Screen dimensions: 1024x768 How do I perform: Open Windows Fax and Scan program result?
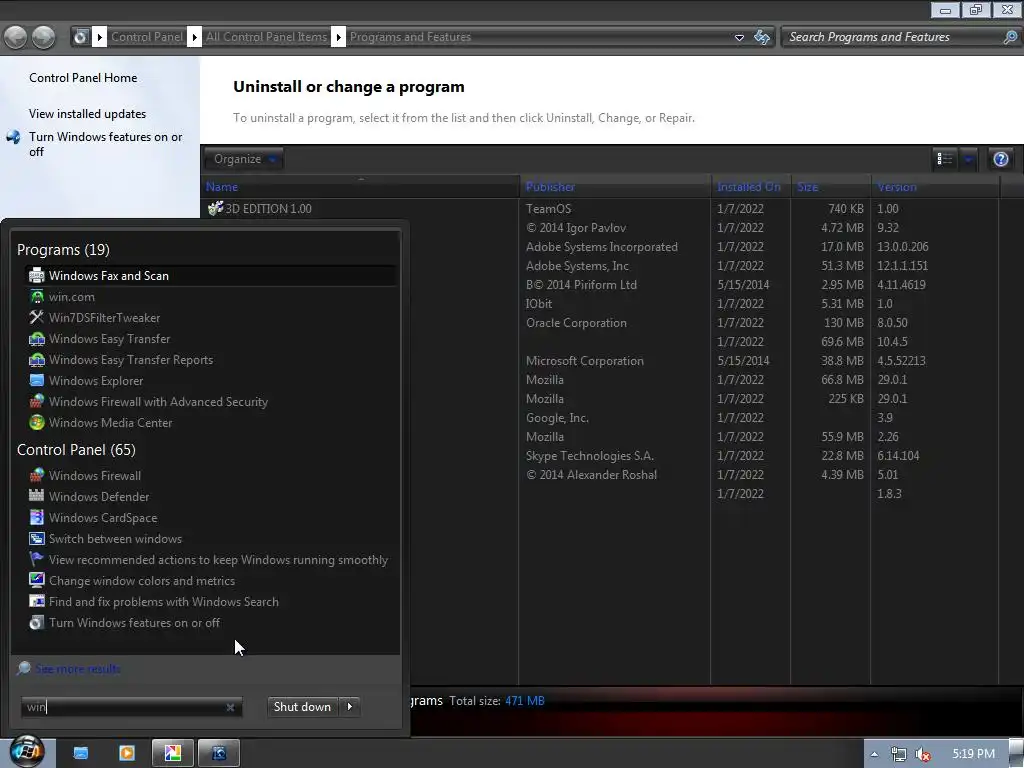(x=210, y=276)
